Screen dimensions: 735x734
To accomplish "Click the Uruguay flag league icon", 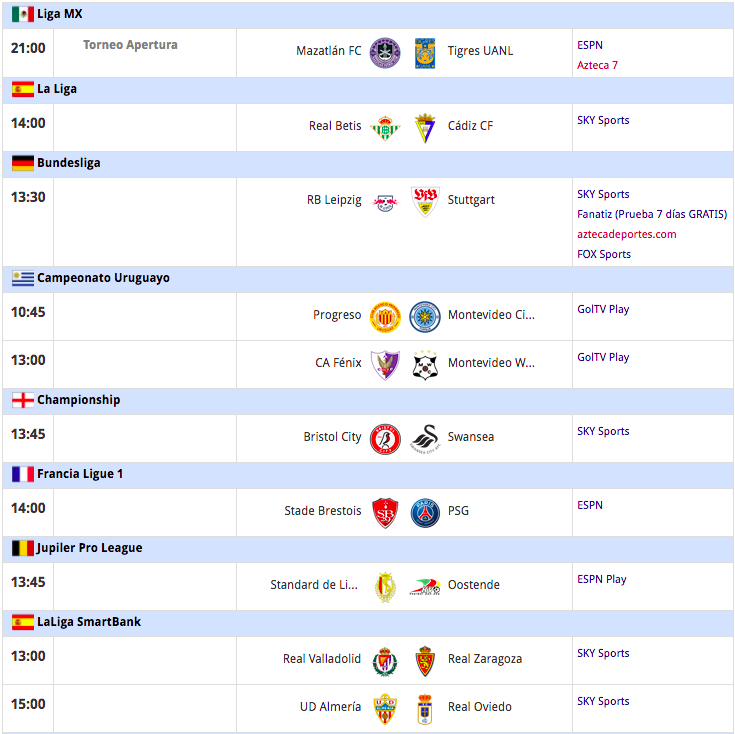I will 22,278.
